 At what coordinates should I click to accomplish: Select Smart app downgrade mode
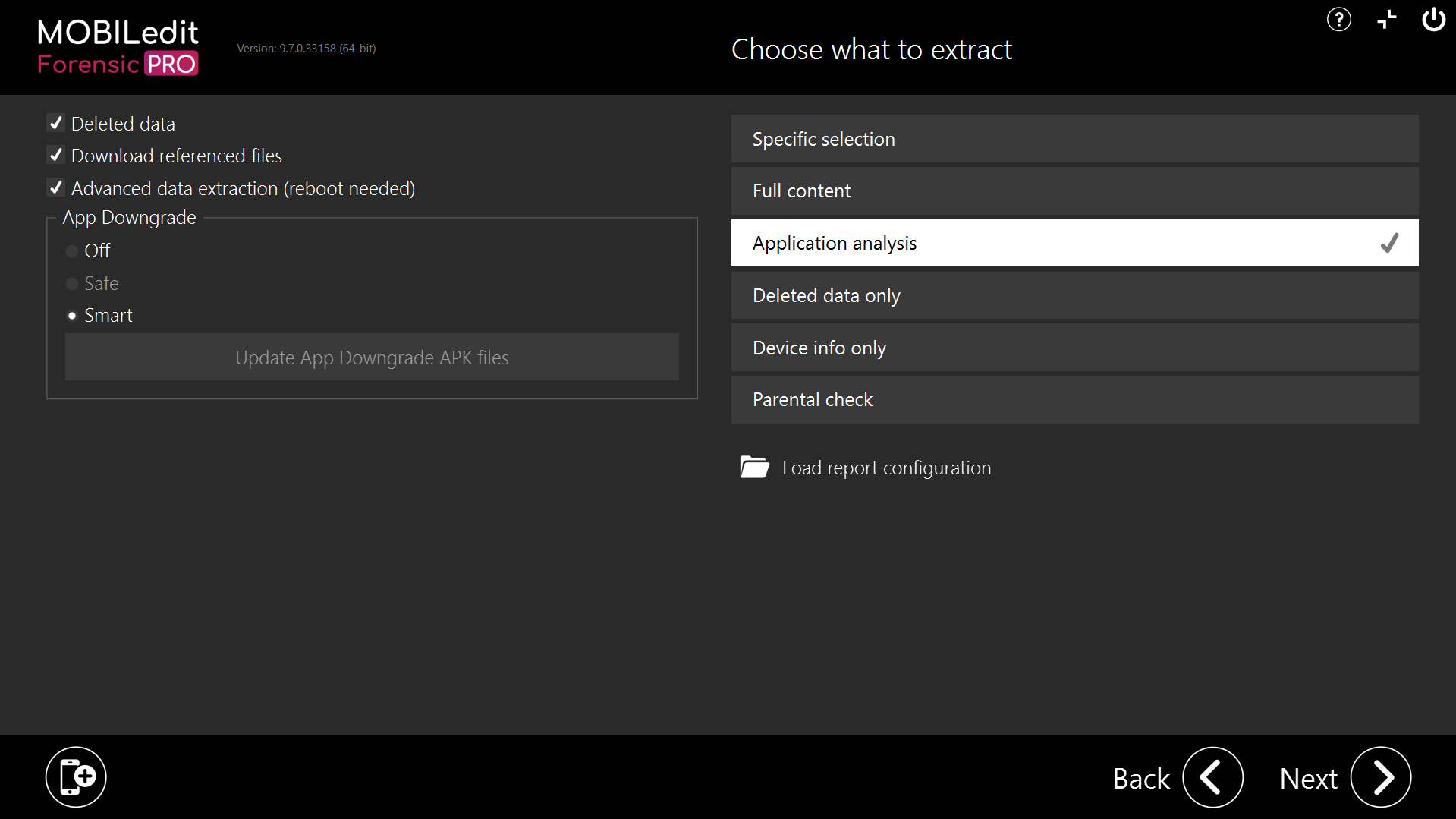coord(72,316)
